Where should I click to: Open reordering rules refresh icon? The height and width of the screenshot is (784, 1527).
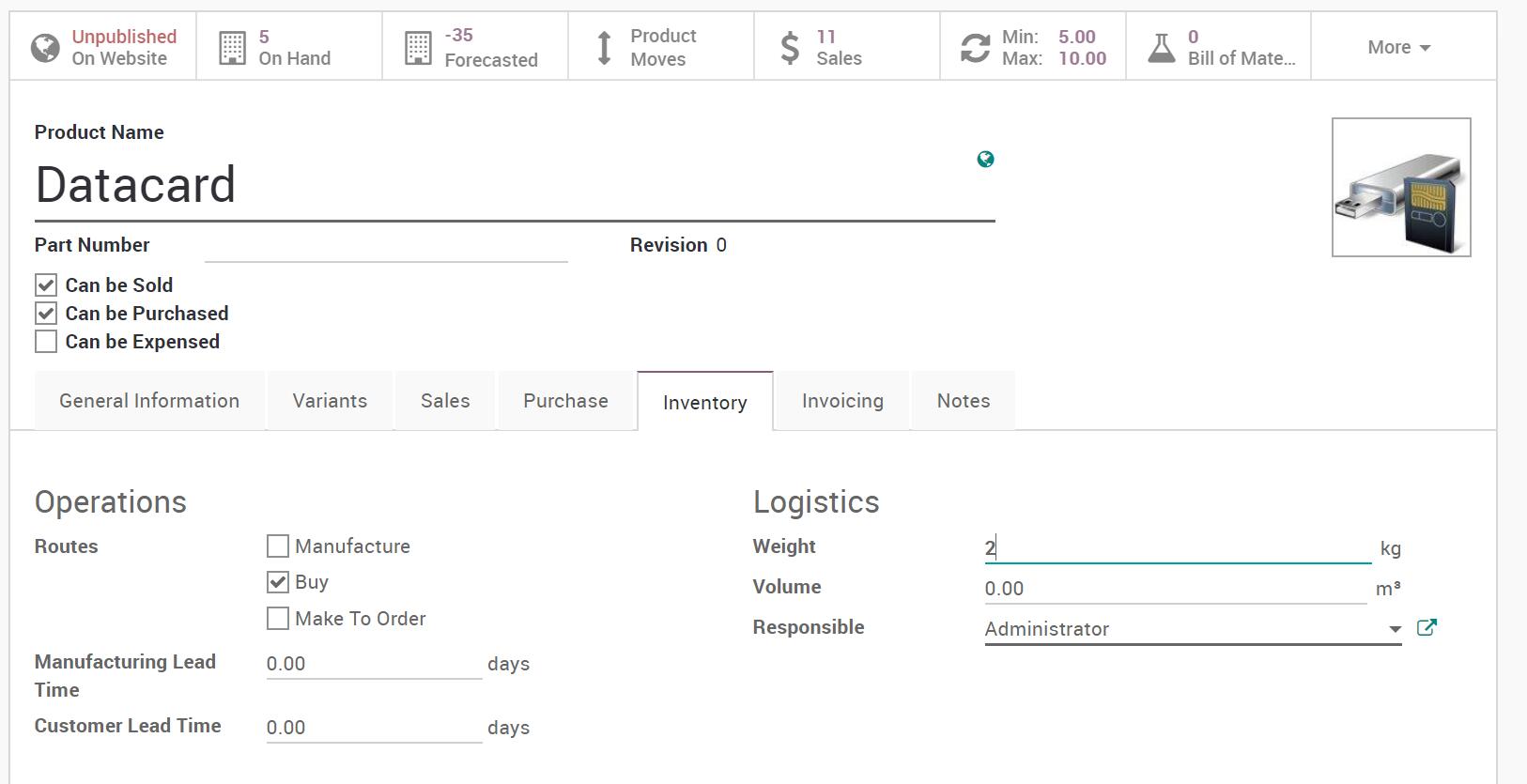pos(975,47)
